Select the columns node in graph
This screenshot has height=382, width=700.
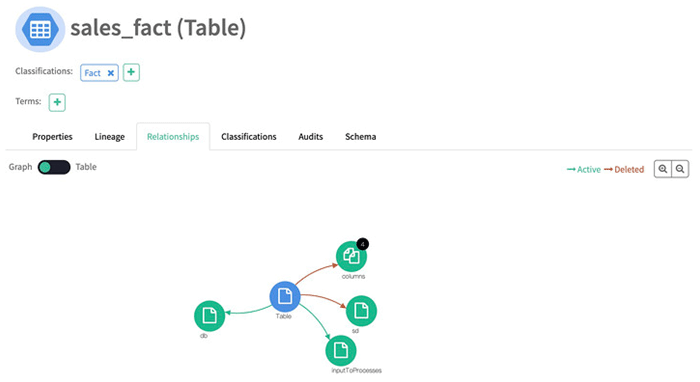pyautogui.click(x=351, y=257)
